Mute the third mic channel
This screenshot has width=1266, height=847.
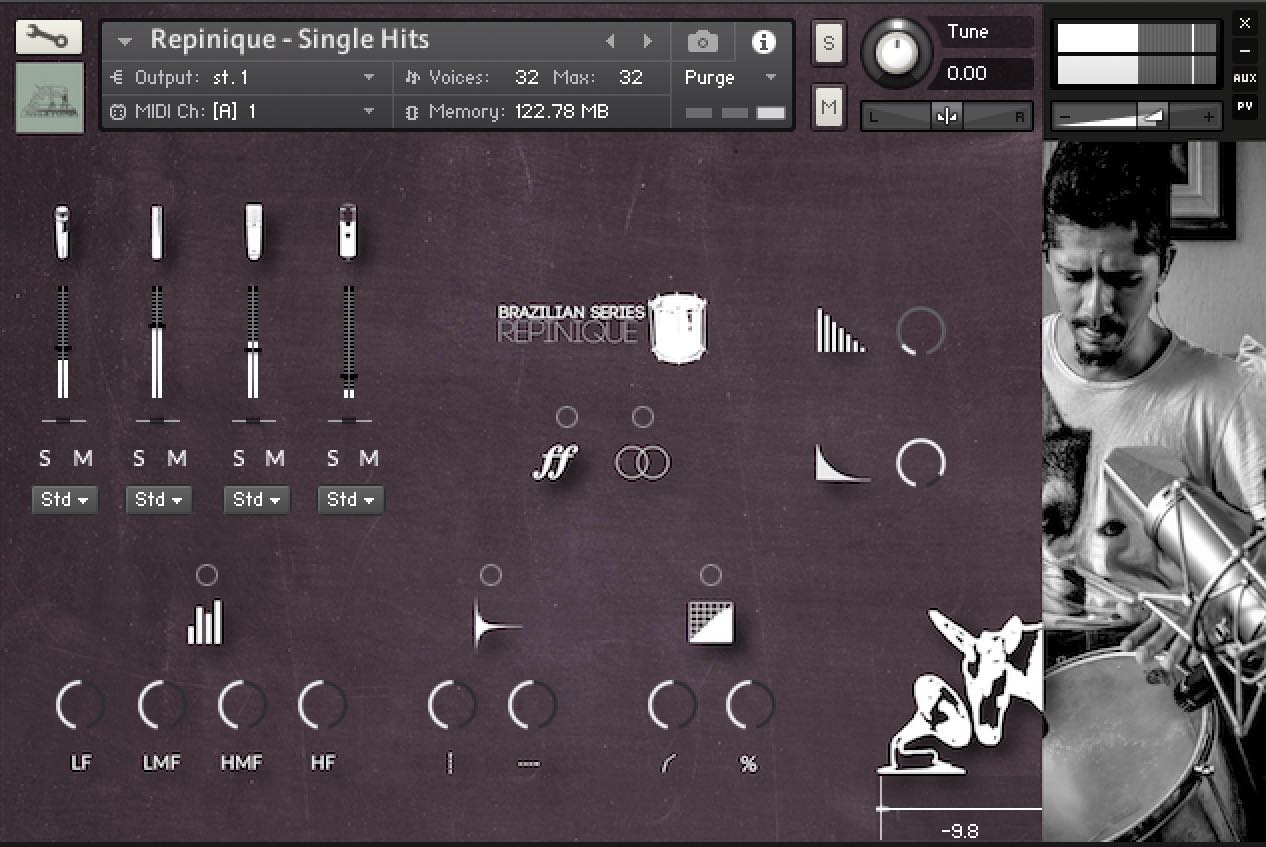click(x=274, y=459)
